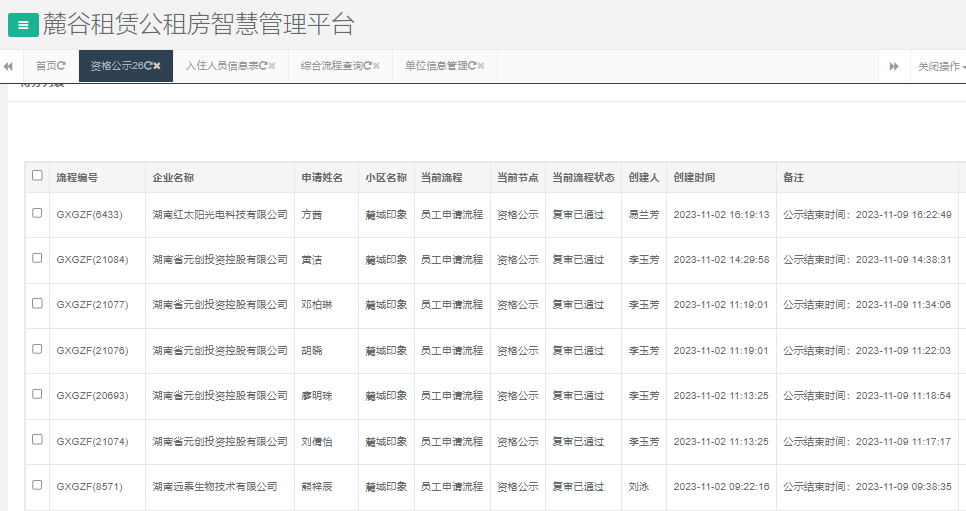Image resolution: width=966 pixels, height=511 pixels.
Task: Select process number GXGZF(6433)
Action: pyautogui.click(x=89, y=215)
